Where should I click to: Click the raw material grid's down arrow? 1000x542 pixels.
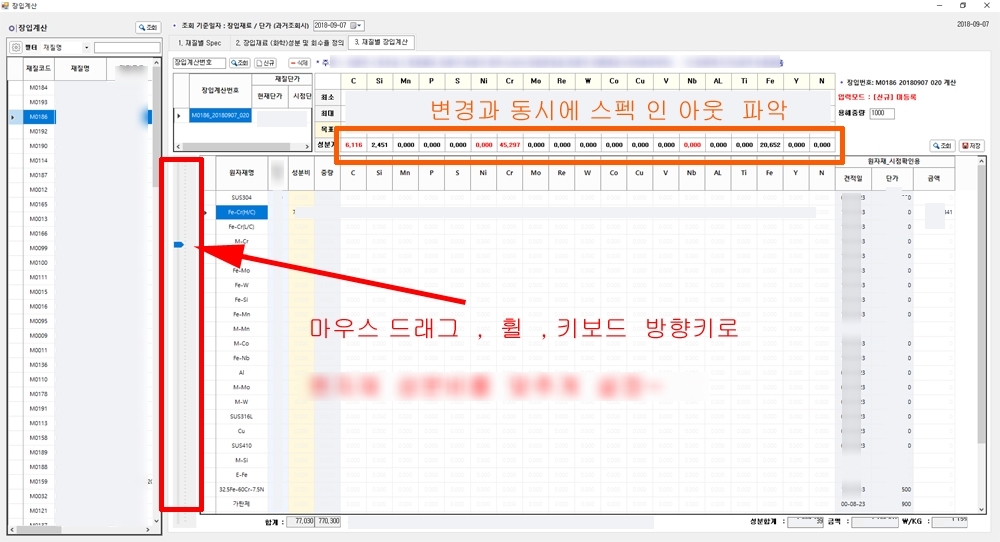pos(981,509)
